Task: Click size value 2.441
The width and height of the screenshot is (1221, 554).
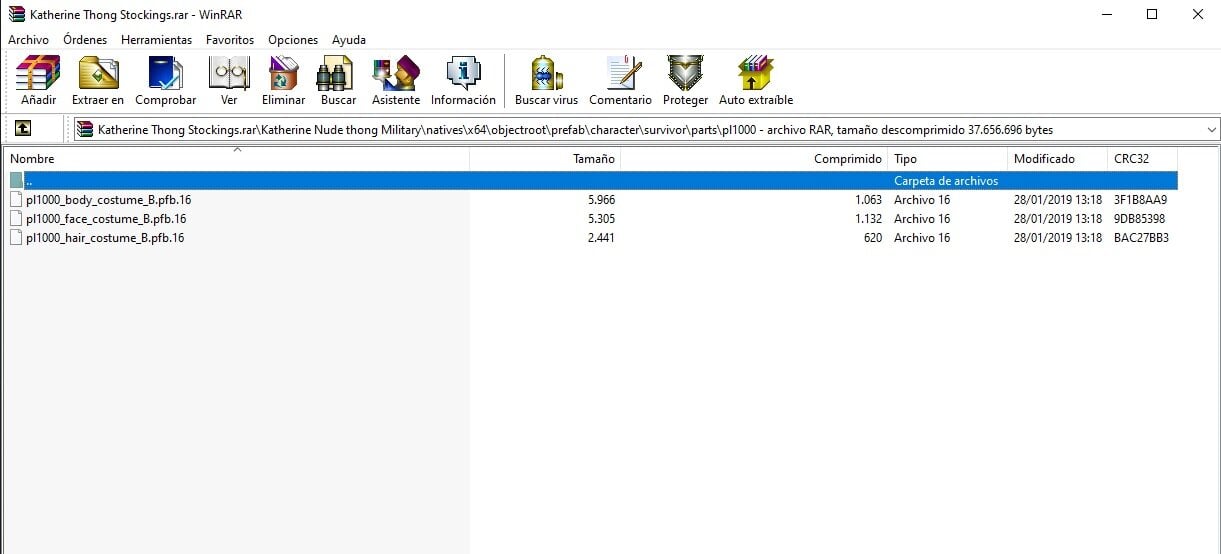Action: tap(601, 238)
